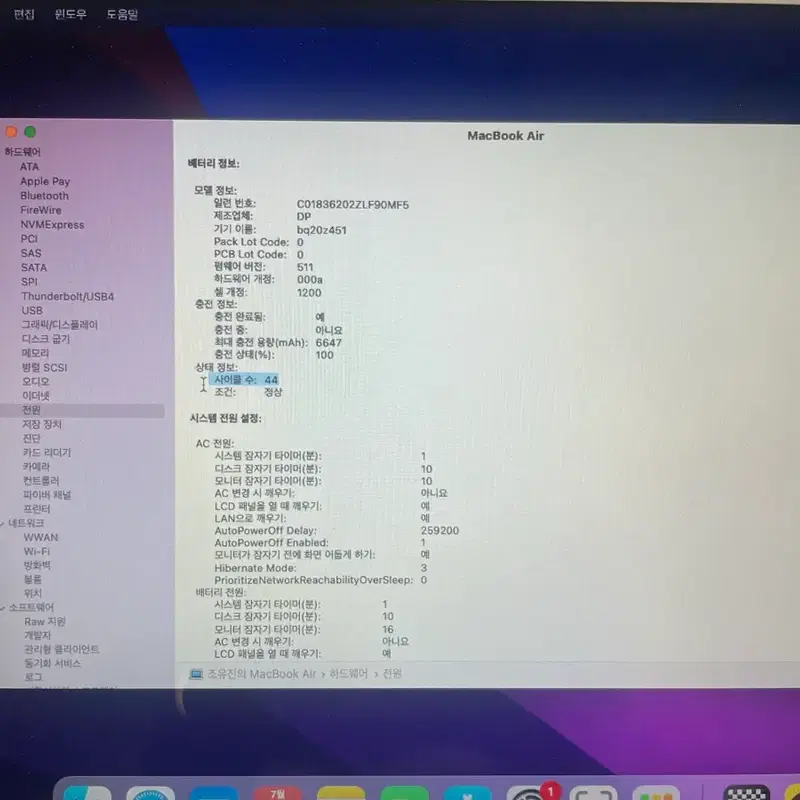Select SPI in the sidebar
The image size is (800, 800).
click(30, 282)
